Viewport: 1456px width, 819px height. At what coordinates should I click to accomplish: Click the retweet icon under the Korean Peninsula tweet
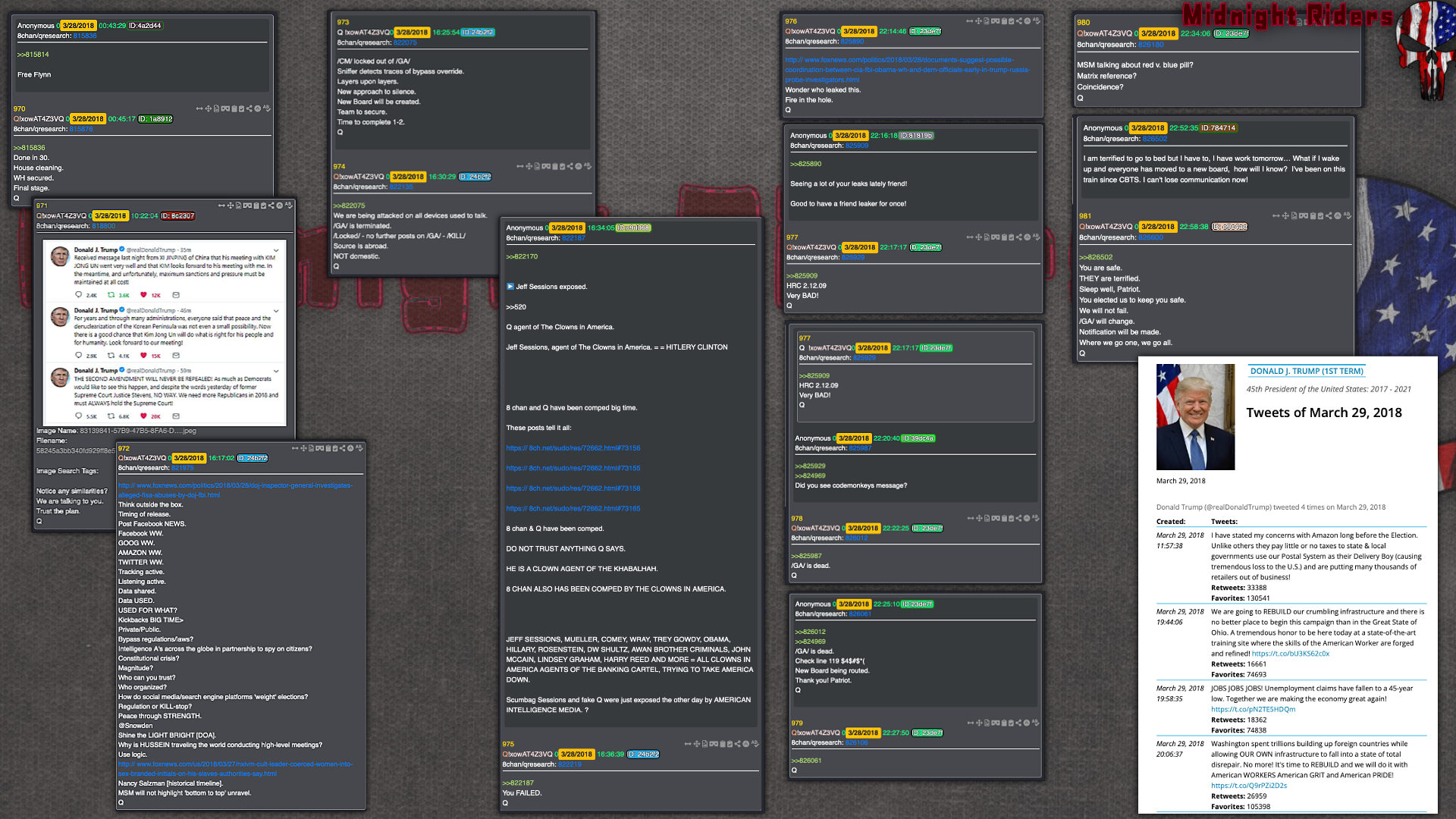coord(111,356)
